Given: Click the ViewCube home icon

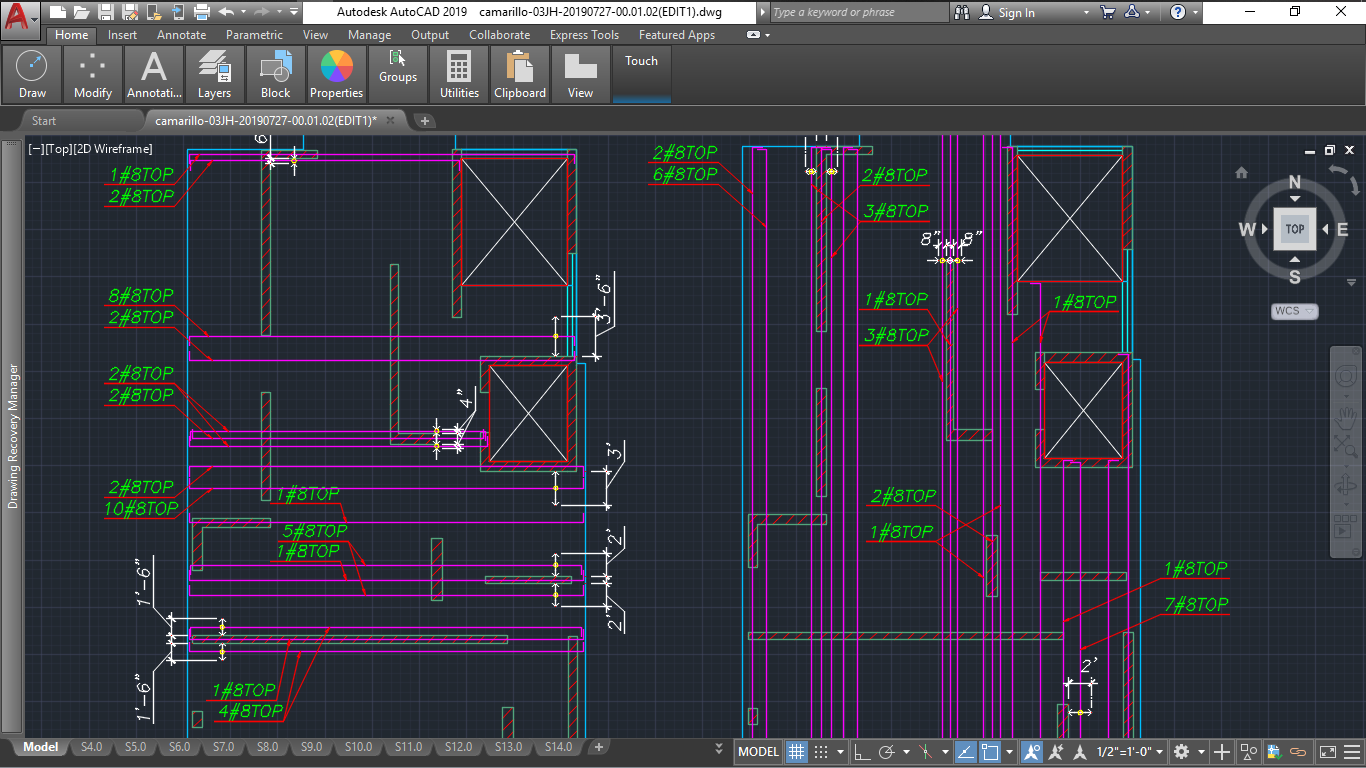Looking at the screenshot, I should point(1241,173).
